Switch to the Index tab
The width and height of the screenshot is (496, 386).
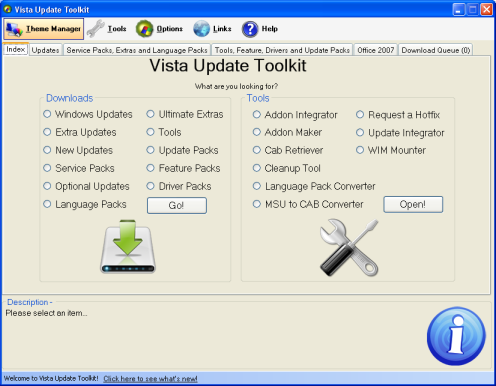[x=16, y=49]
